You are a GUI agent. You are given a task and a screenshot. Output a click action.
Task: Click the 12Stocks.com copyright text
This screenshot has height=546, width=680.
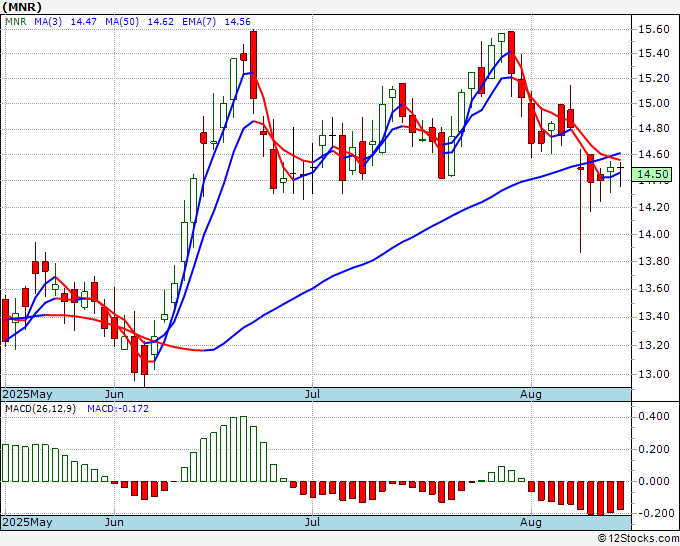click(638, 539)
